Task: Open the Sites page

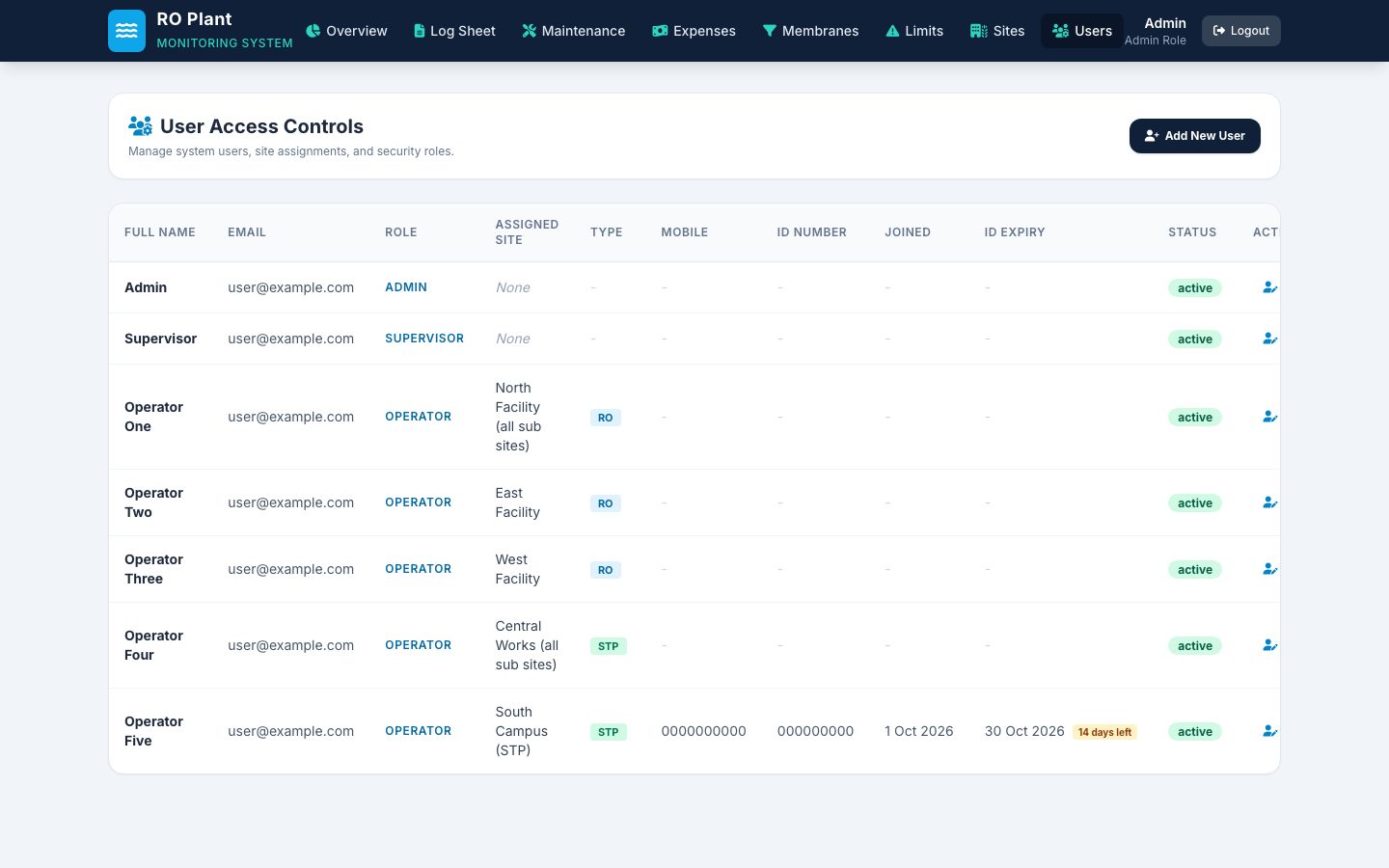Action: click(998, 31)
